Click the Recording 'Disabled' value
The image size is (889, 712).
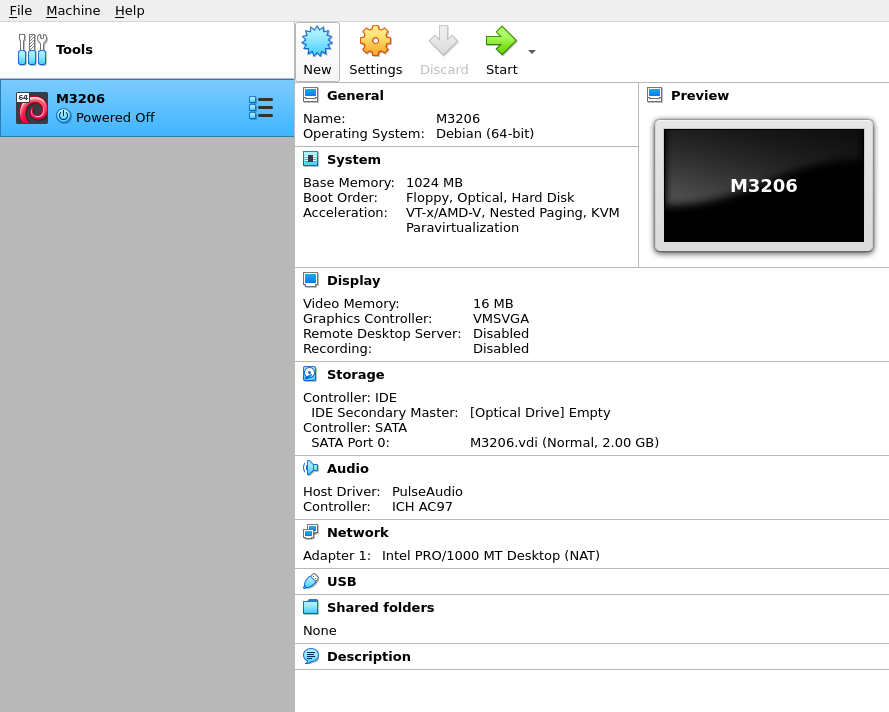point(501,349)
